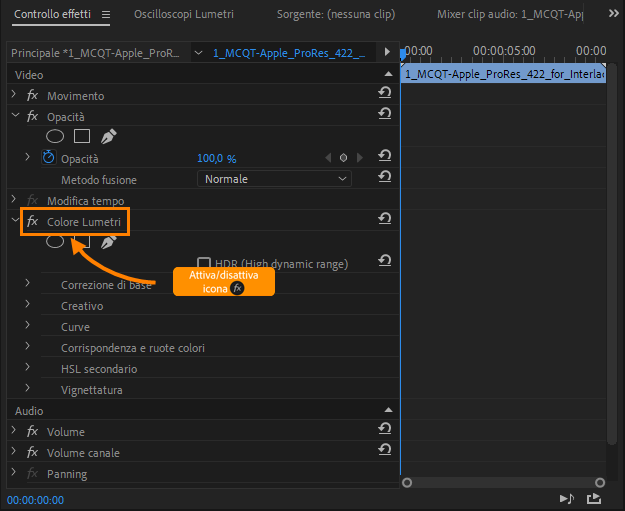Select the clip bar in the effect timeline
Image resolution: width=625 pixels, height=511 pixels.
pyautogui.click(x=503, y=74)
